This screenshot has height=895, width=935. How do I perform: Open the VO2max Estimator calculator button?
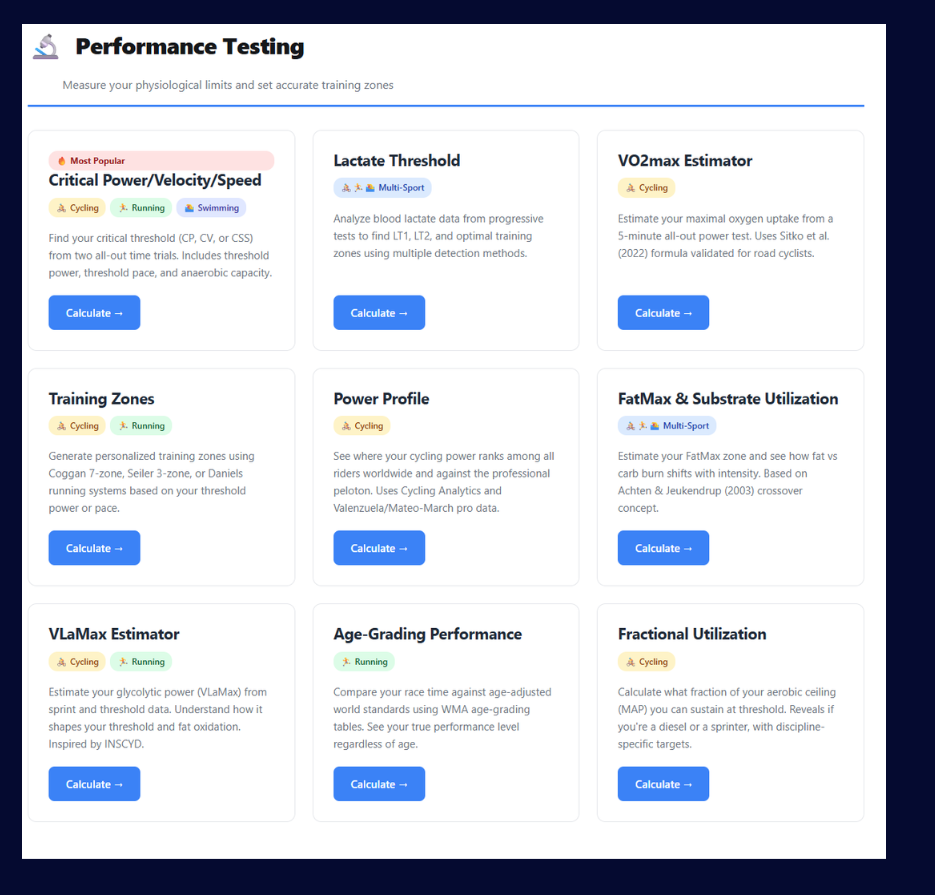663,313
